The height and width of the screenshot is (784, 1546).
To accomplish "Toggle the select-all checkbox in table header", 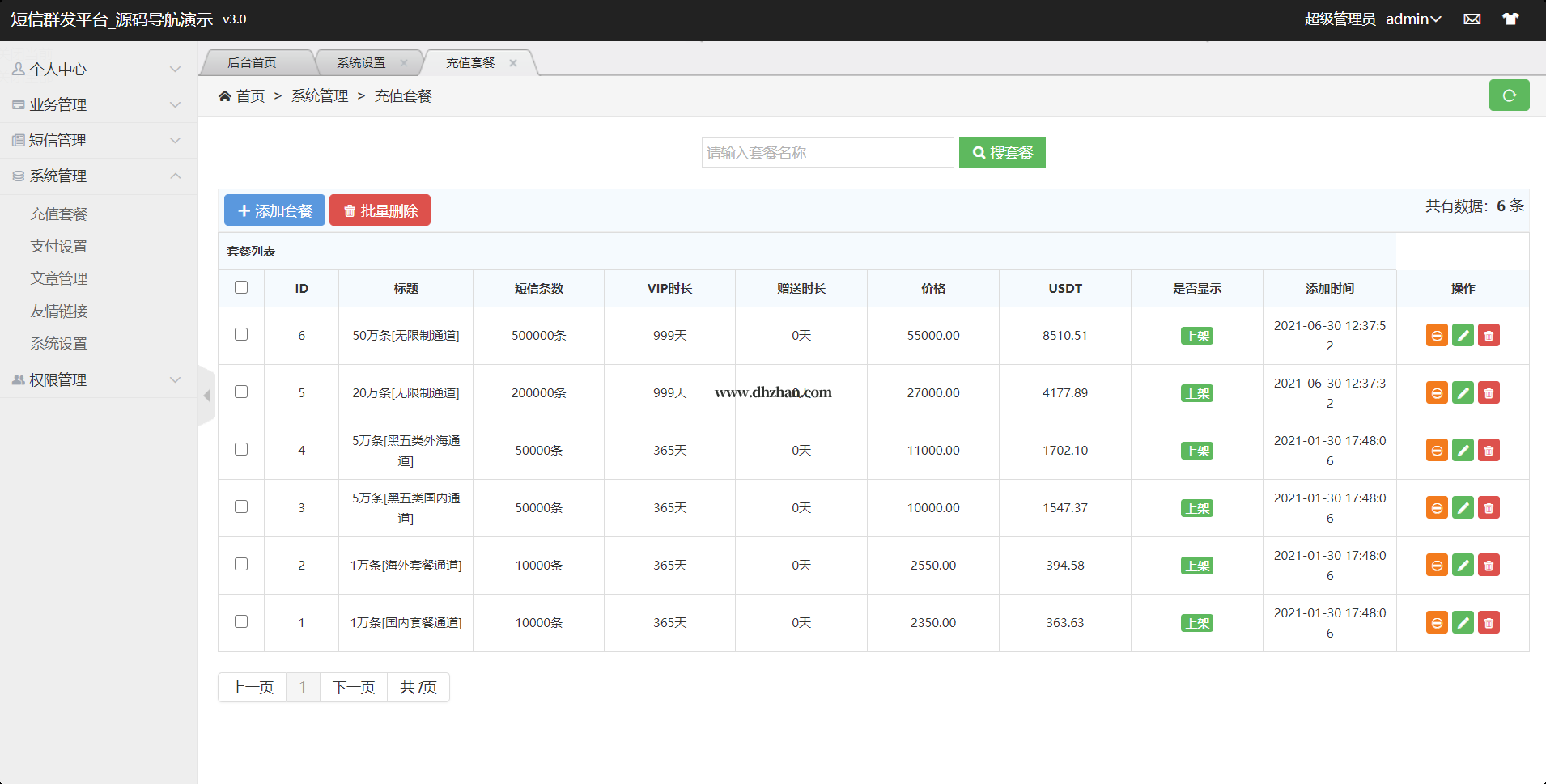I will tap(241, 288).
